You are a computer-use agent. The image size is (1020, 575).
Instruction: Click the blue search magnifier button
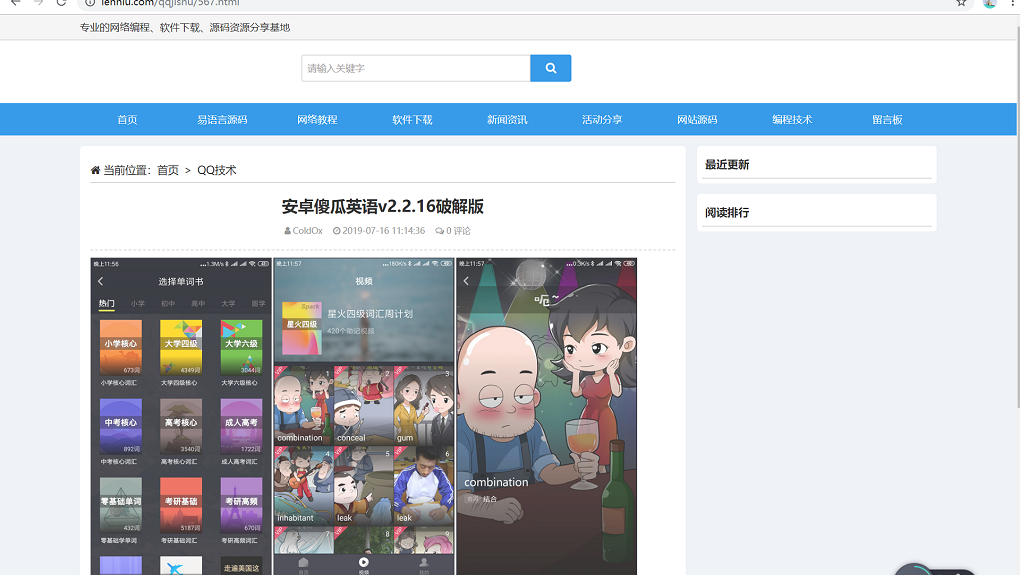pos(550,68)
